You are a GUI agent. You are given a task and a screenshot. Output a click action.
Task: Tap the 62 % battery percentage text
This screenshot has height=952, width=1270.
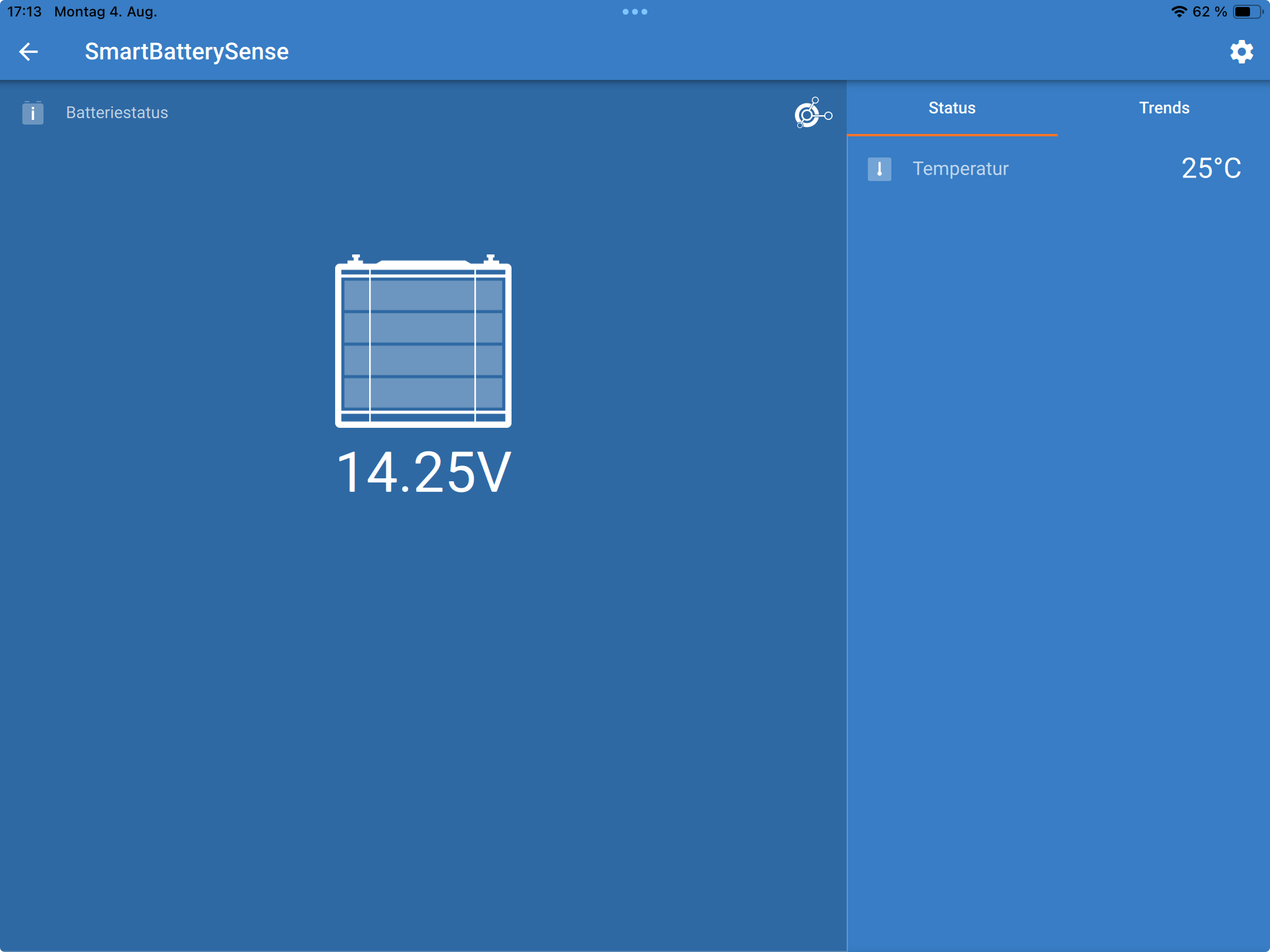[x=1209, y=12]
